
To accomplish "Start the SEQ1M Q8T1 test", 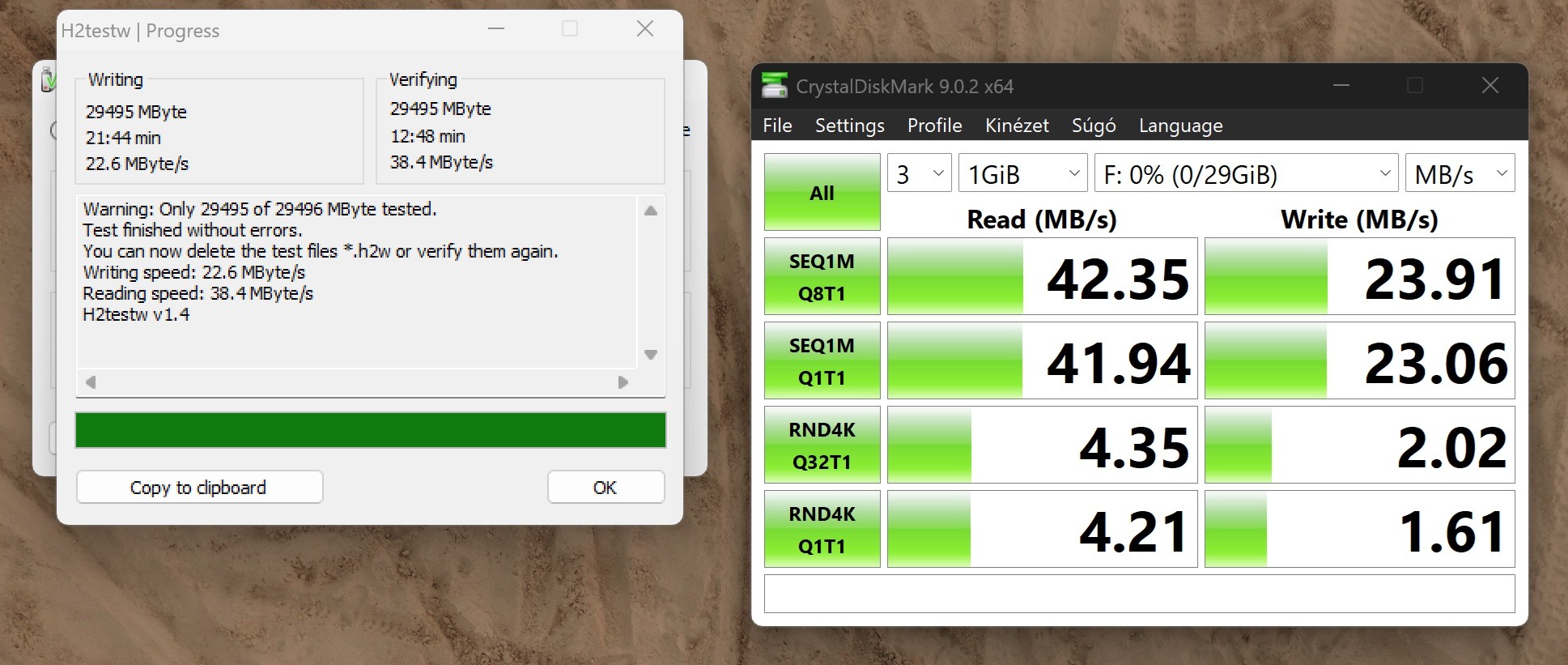I will [822, 276].
